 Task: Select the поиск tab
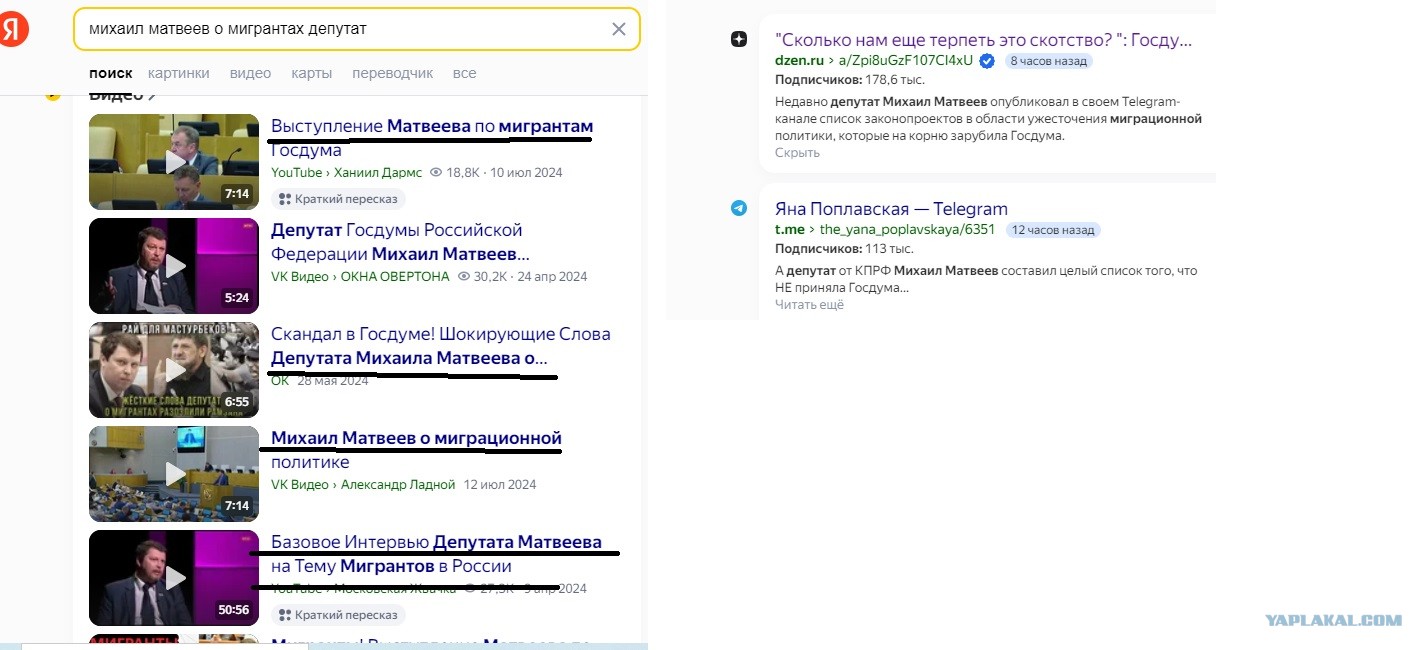point(110,73)
